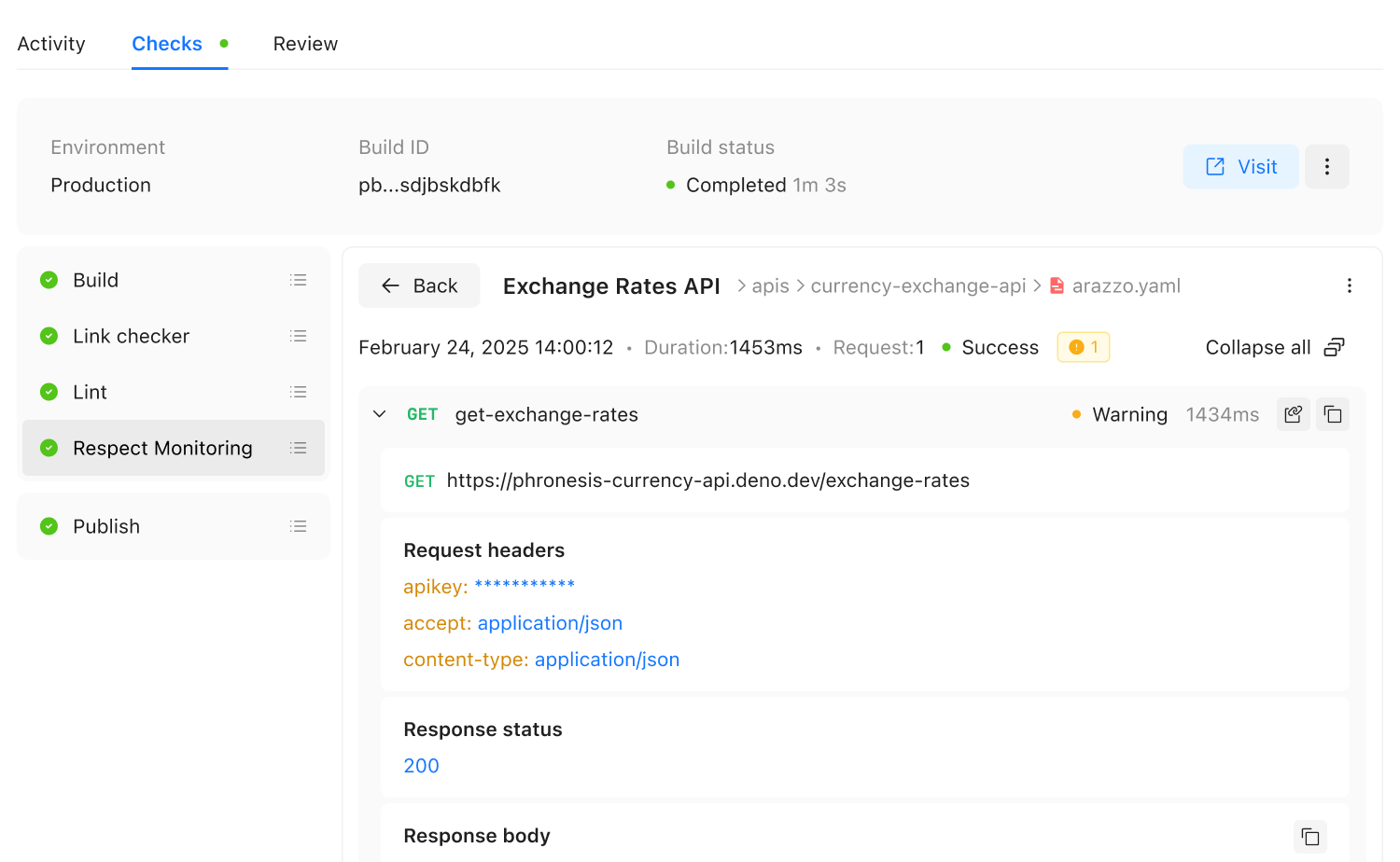Viewport: 1400px width, 862px height.
Task: Click the 200 response status link
Action: point(421,765)
